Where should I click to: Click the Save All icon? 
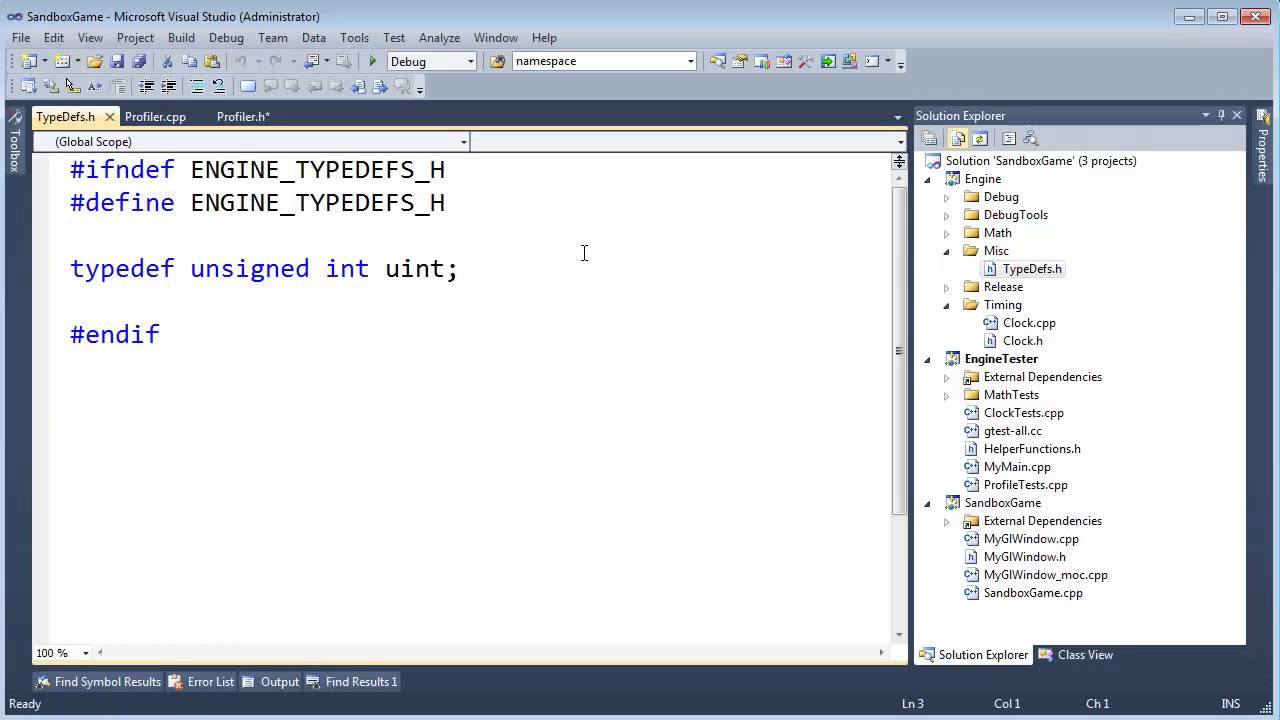139,61
